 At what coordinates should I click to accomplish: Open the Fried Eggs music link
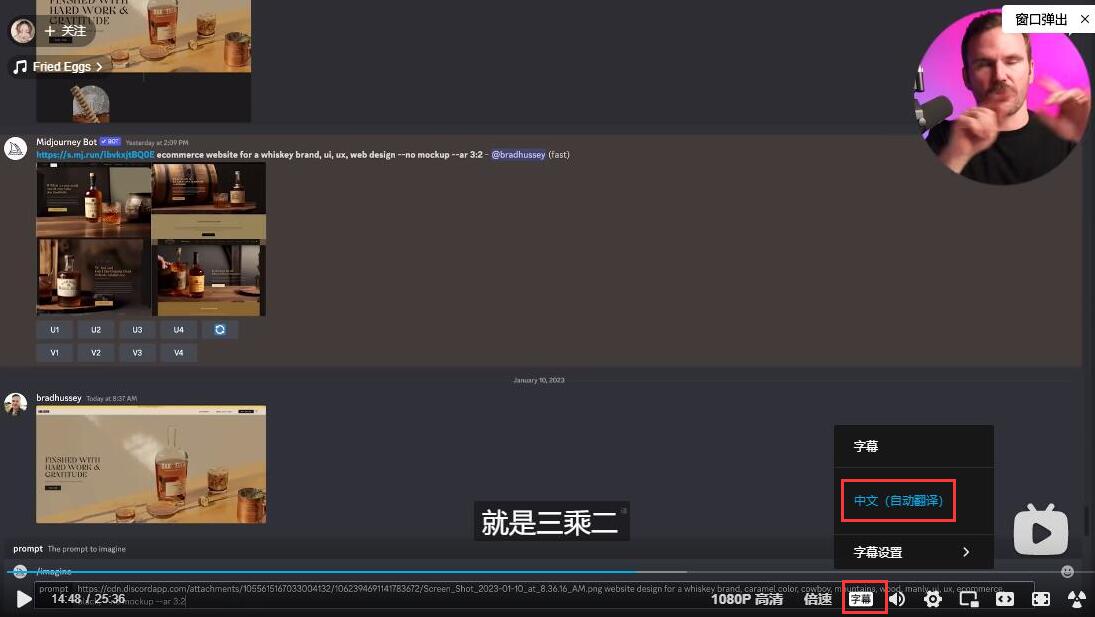tap(60, 67)
